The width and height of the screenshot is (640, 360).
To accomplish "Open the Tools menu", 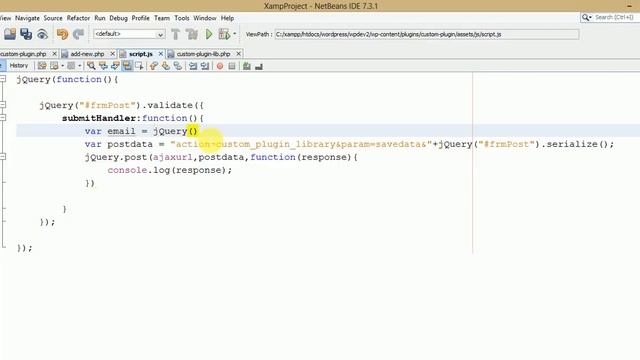I will coord(182,18).
